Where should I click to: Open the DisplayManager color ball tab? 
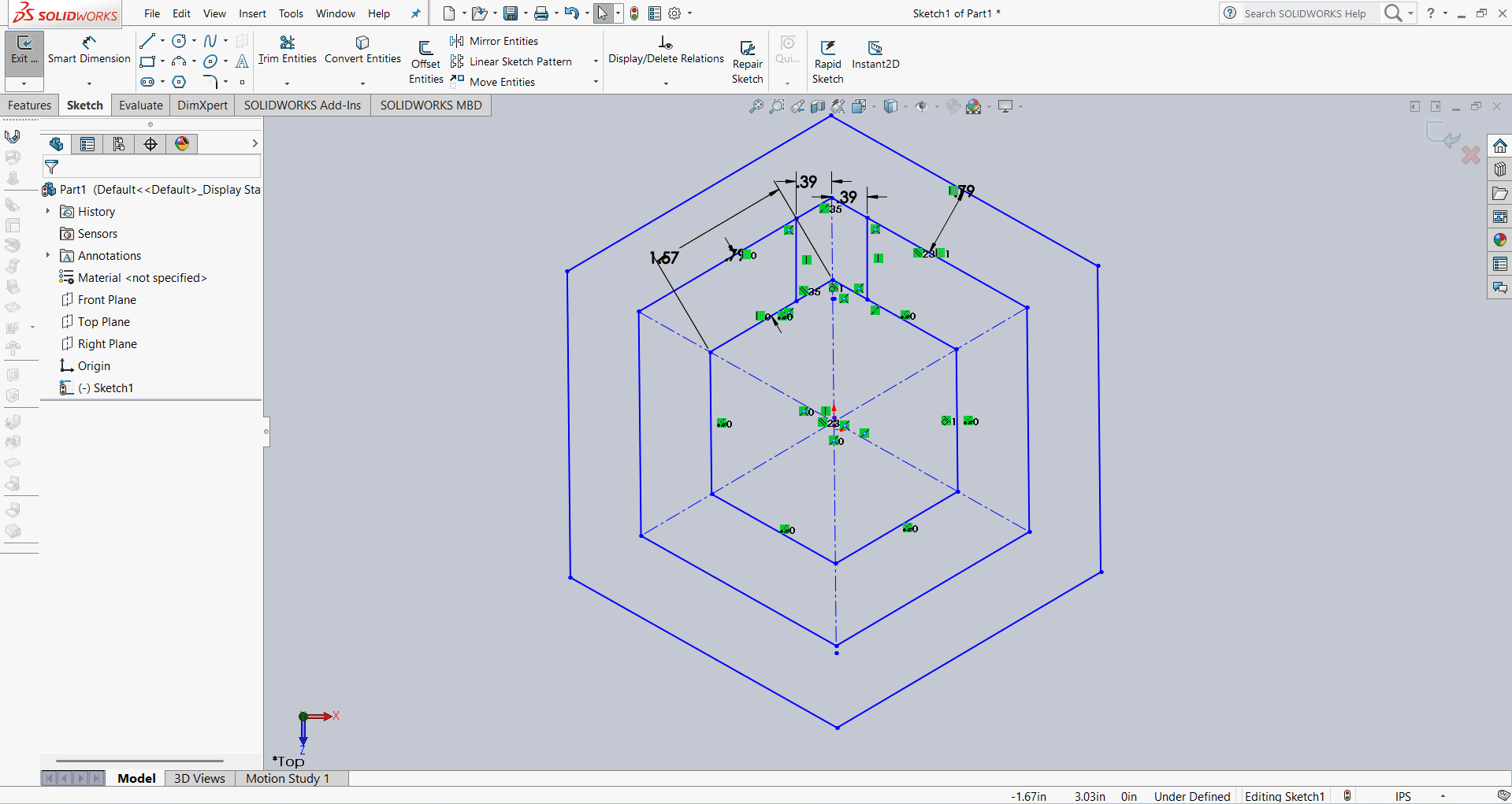(182, 143)
